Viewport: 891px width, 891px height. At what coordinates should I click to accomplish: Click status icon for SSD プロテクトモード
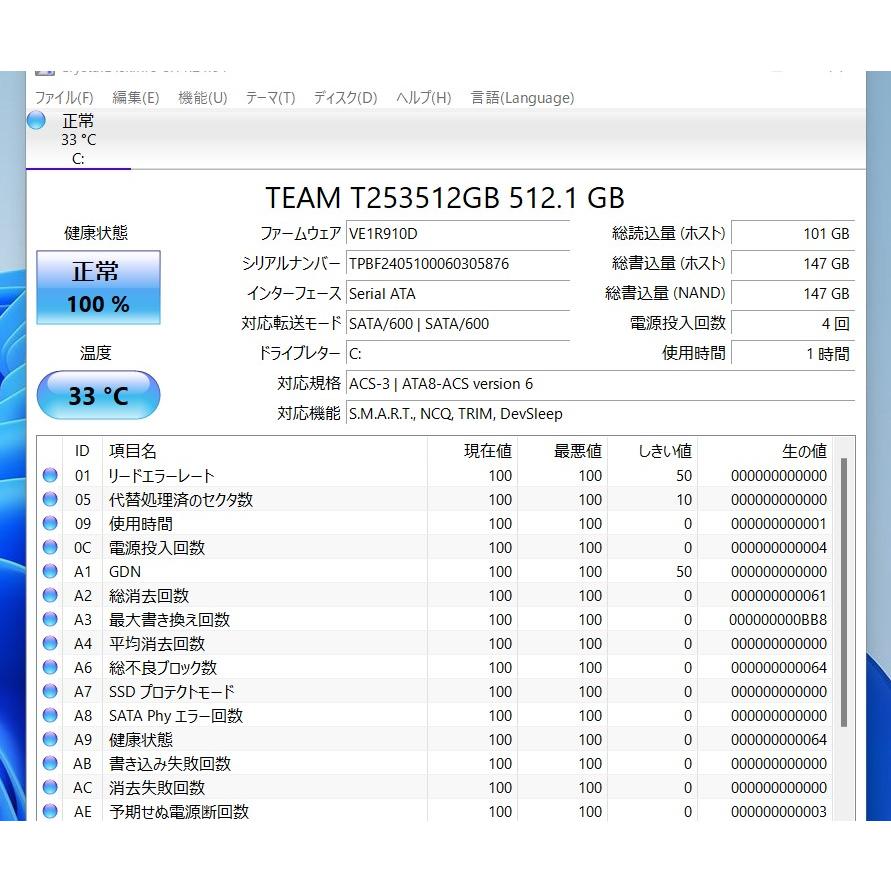[x=50, y=692]
